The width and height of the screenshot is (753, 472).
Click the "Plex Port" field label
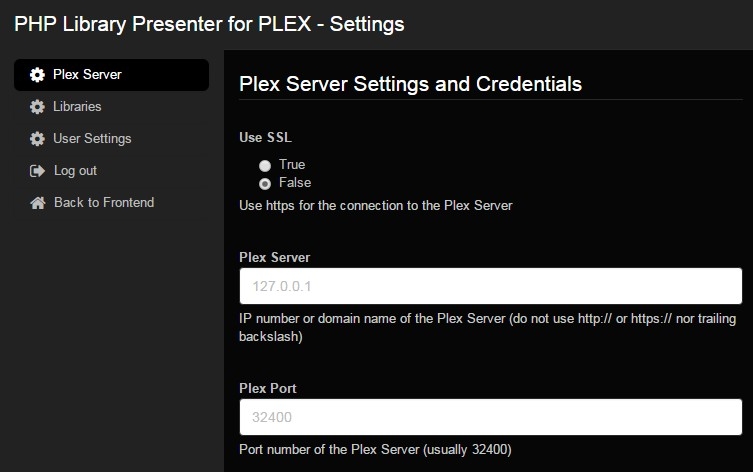click(x=268, y=388)
